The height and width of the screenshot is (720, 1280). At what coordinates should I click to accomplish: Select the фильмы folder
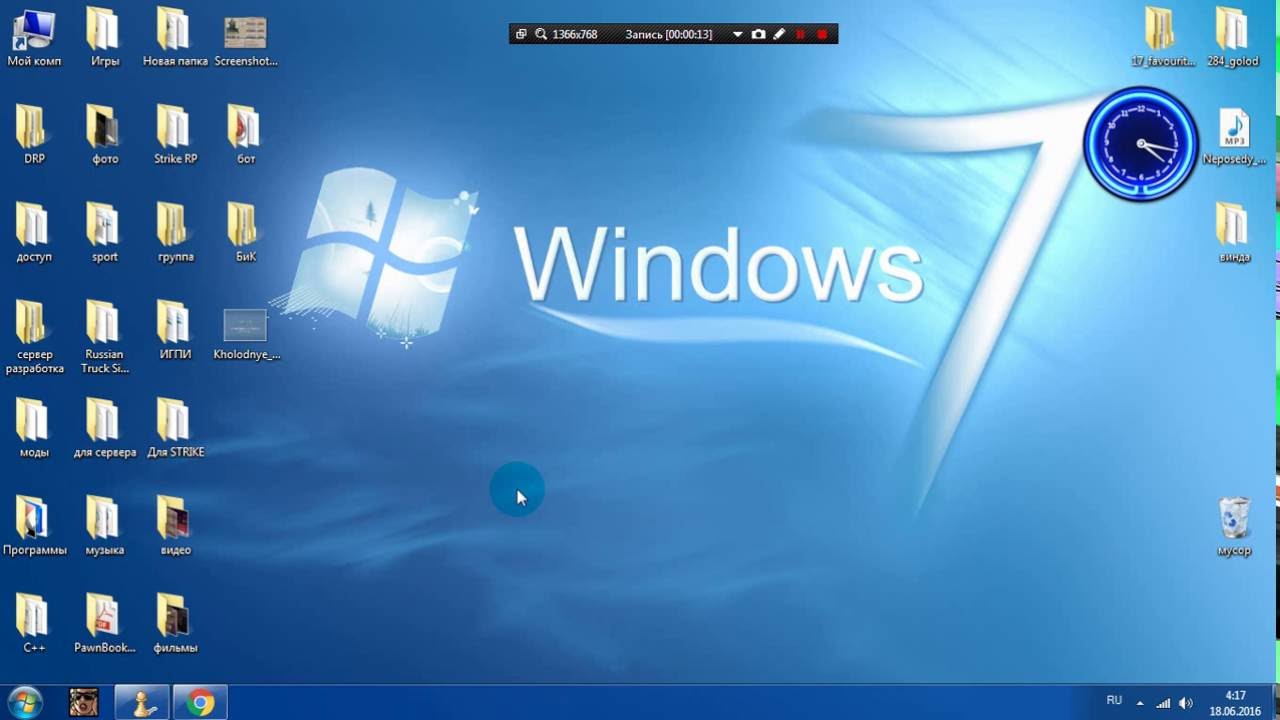[x=175, y=624]
